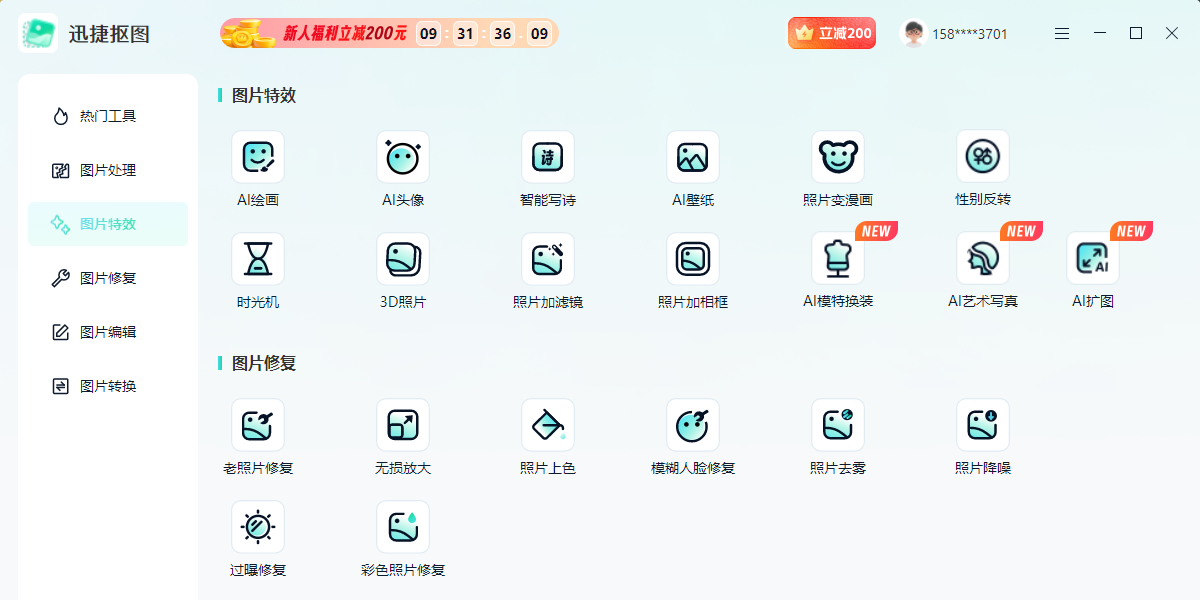This screenshot has width=1200, height=600.
Task: Open the 时光机 hourglass tool
Action: (258, 259)
